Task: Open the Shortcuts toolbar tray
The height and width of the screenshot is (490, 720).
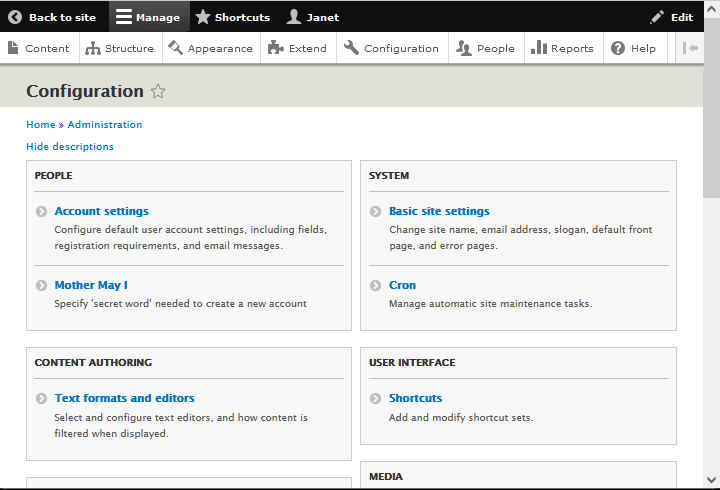Action: pos(232,17)
